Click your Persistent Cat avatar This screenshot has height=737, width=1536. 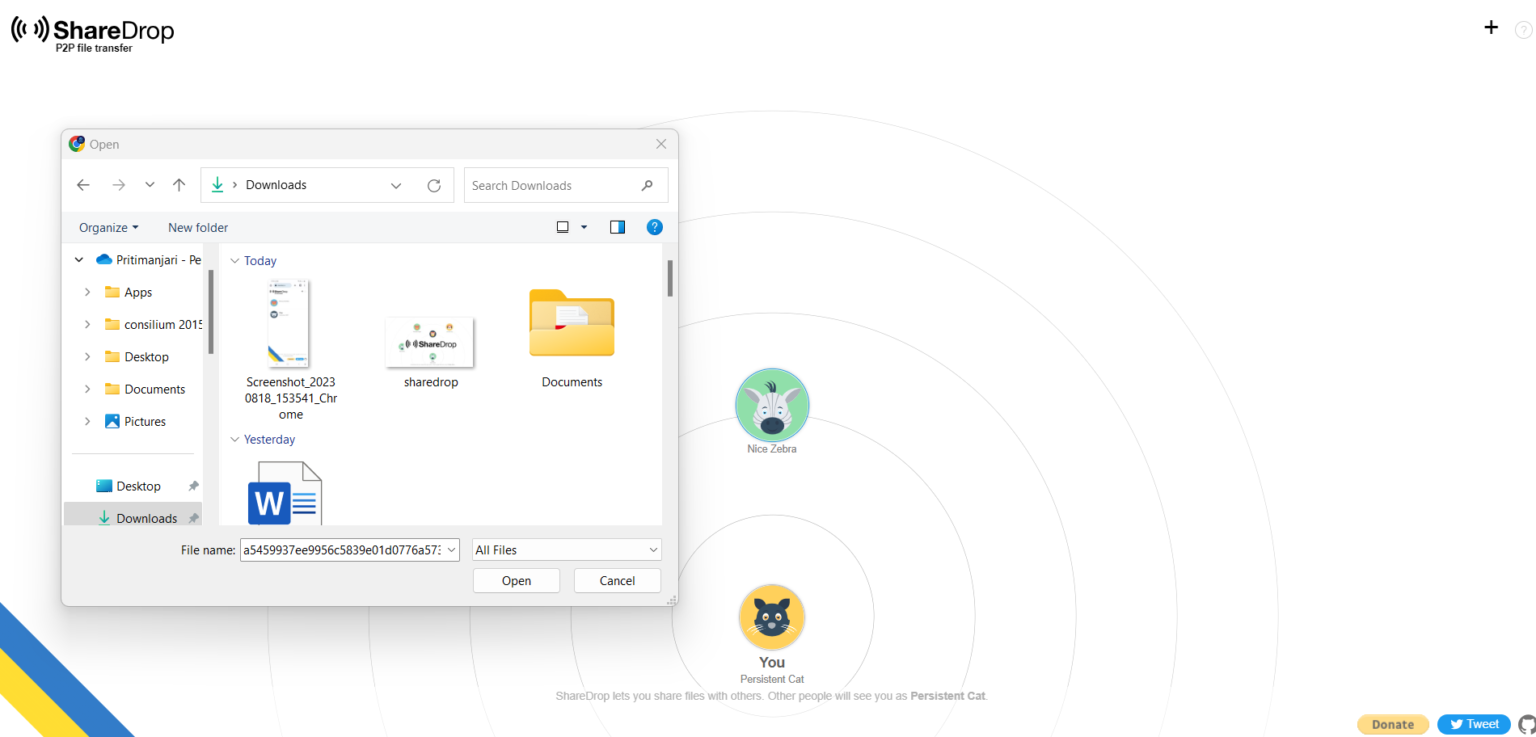pyautogui.click(x=771, y=617)
